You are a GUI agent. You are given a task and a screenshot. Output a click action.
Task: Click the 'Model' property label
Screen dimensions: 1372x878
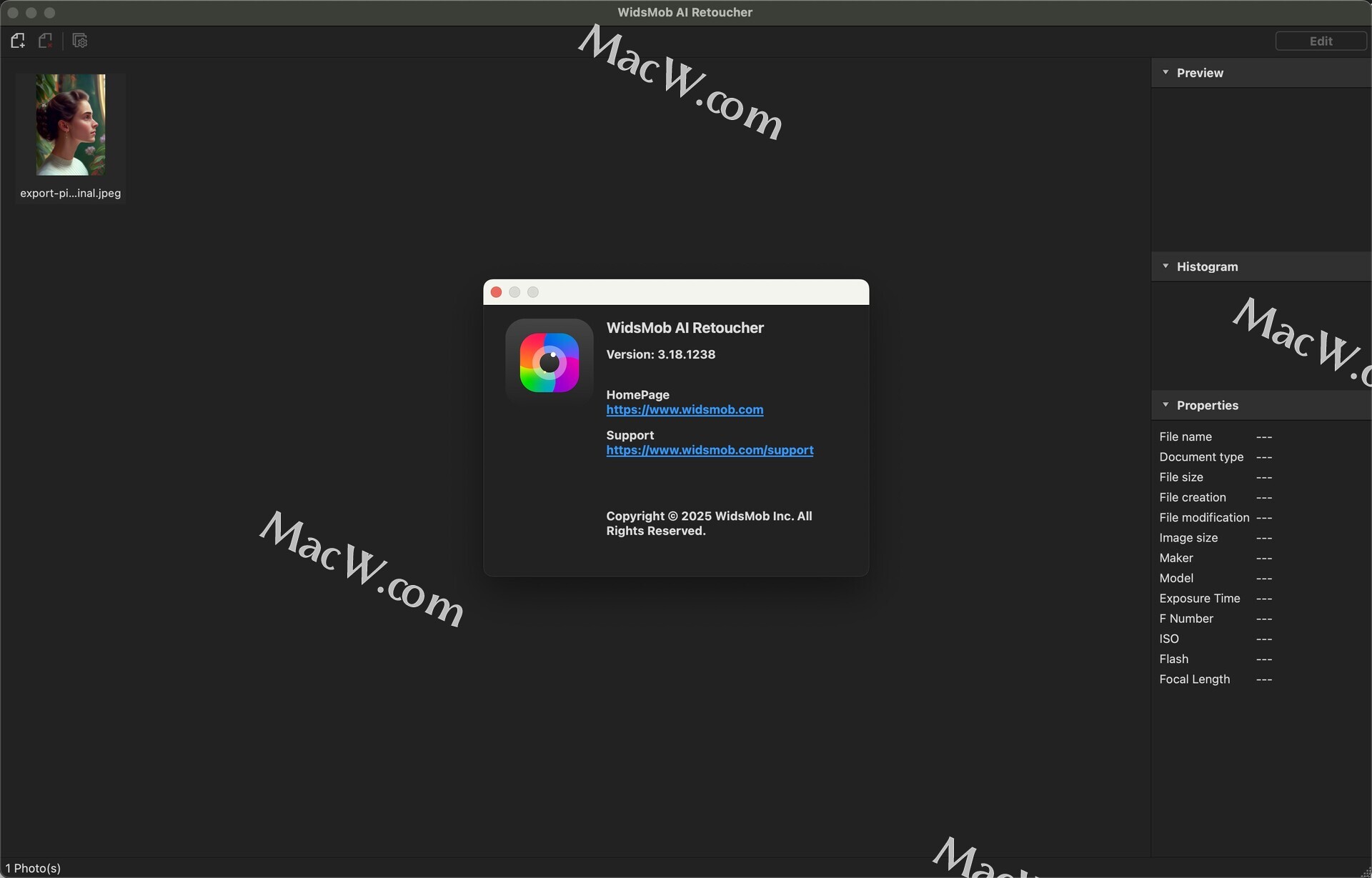1176,578
